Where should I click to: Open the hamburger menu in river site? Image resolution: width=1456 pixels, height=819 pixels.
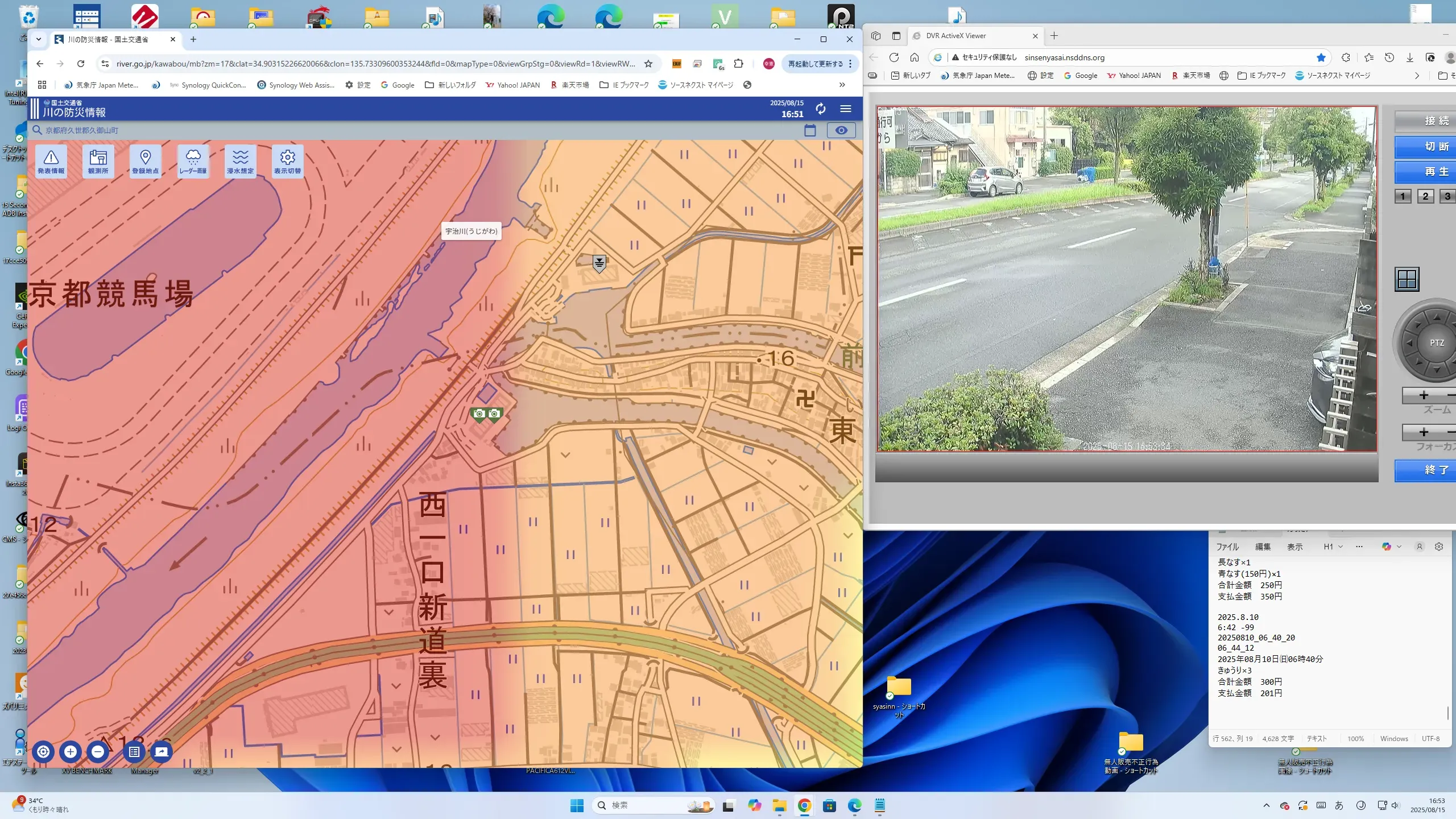click(x=846, y=109)
